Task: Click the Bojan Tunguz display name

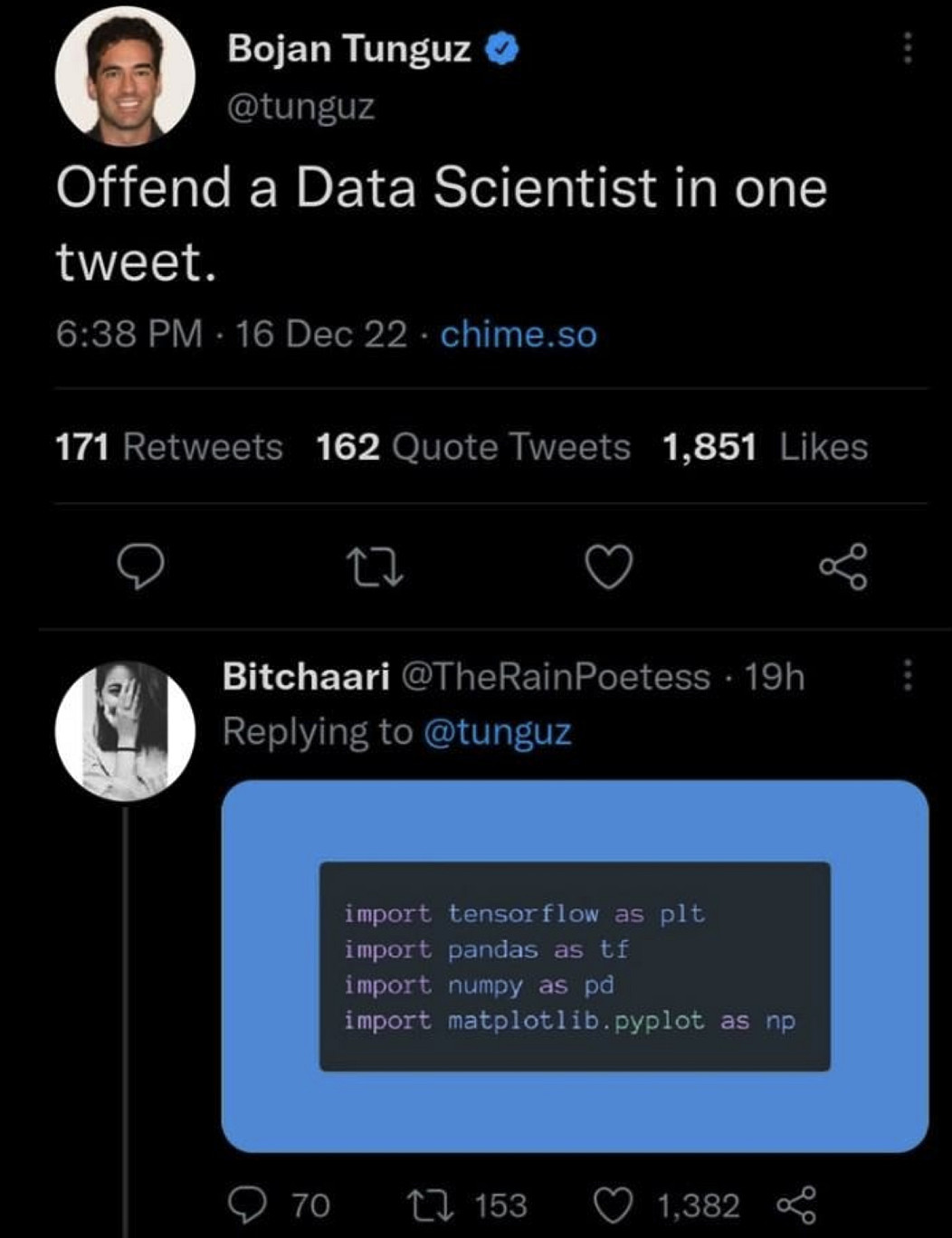Action: [x=349, y=48]
